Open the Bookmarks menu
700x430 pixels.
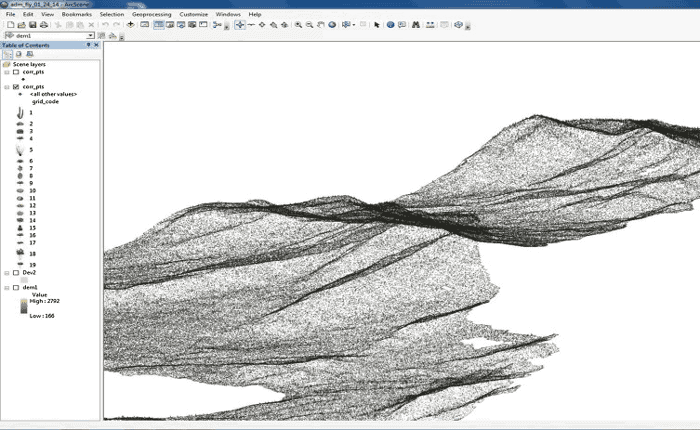77,14
